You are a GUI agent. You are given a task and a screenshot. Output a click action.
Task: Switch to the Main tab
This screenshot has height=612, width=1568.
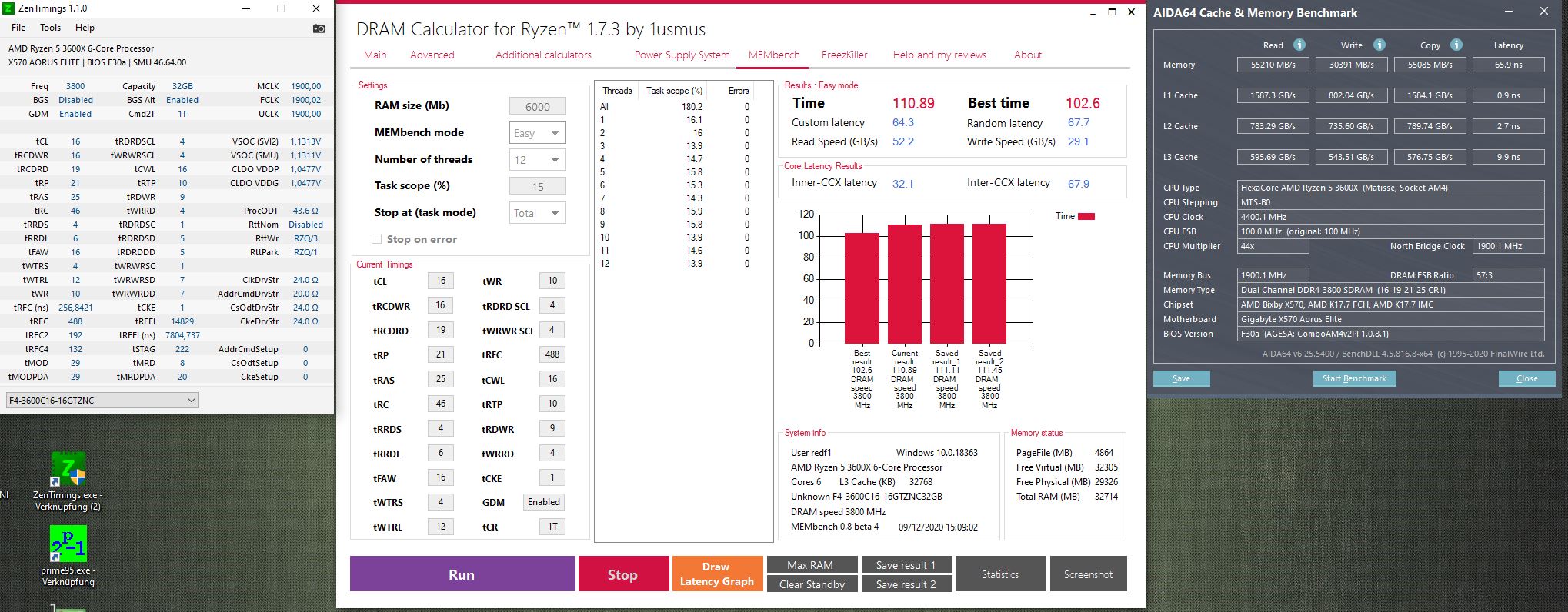click(x=375, y=55)
